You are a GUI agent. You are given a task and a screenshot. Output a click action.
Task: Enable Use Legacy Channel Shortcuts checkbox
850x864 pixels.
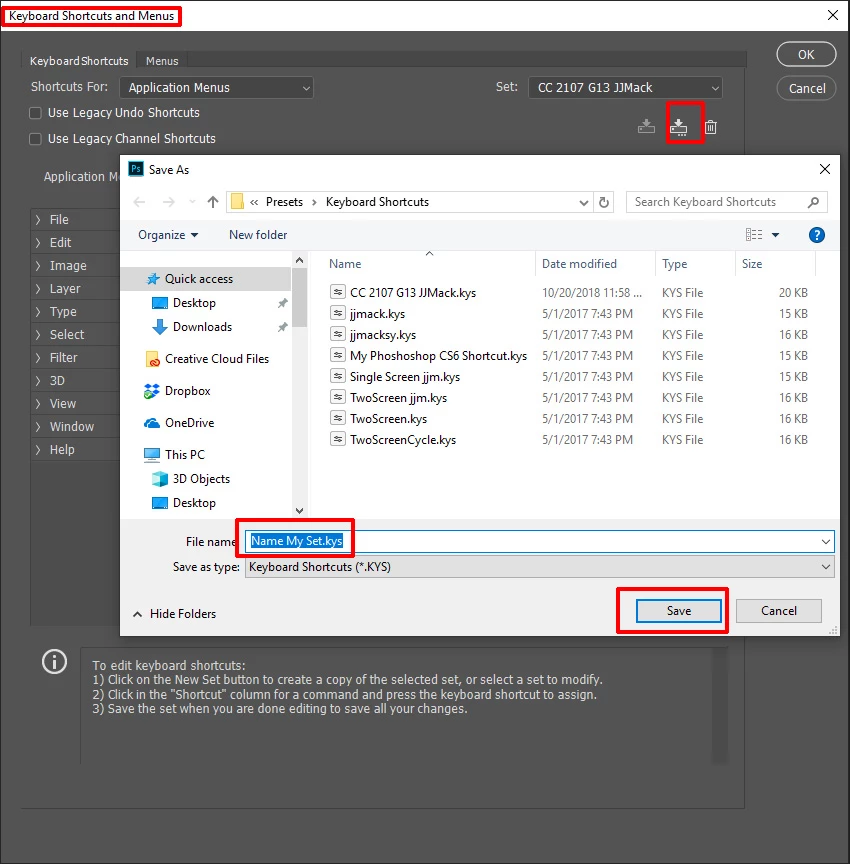(35, 139)
